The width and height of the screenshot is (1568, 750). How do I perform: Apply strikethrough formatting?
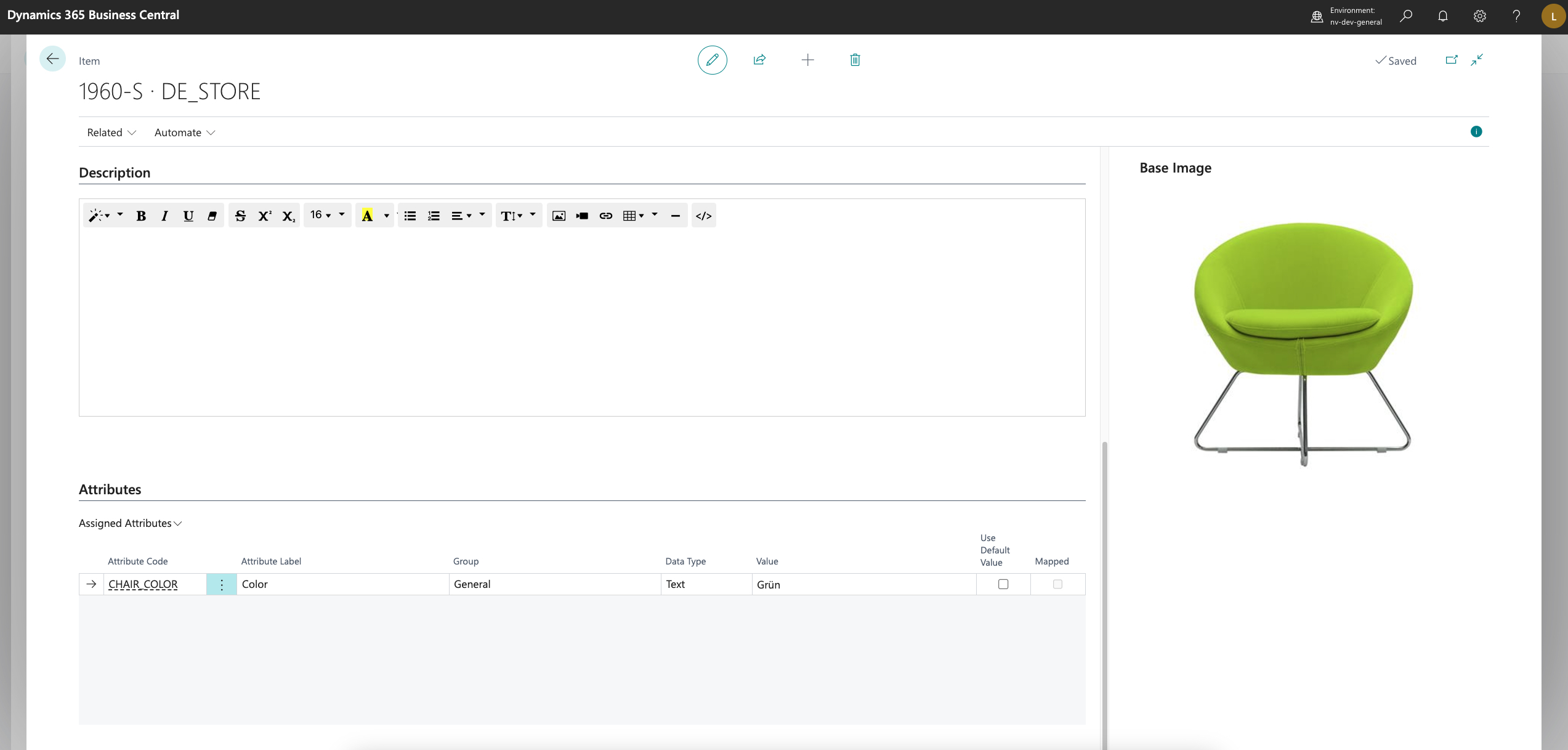(240, 216)
